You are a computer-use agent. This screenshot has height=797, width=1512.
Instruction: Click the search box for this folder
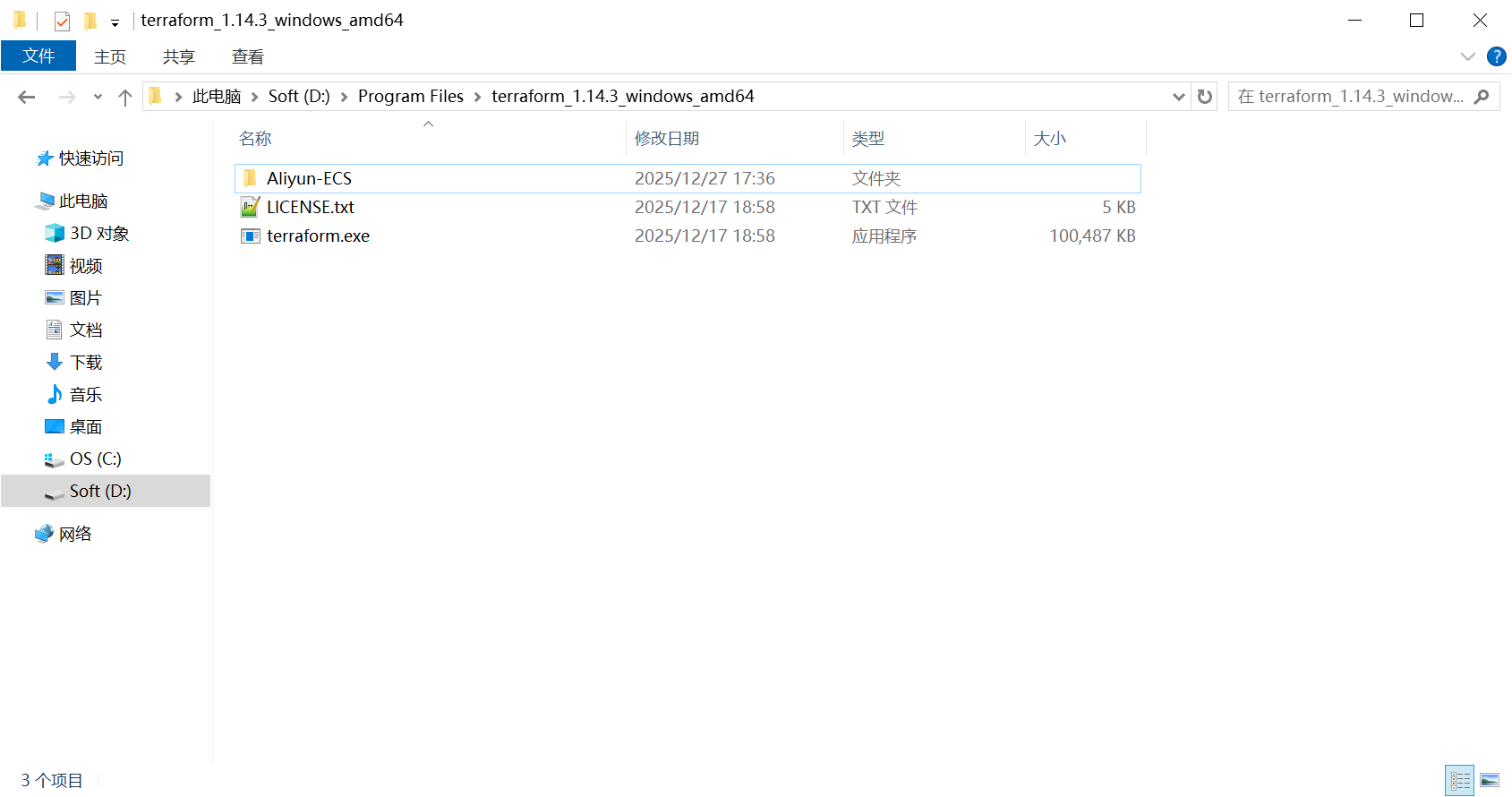coord(1352,96)
